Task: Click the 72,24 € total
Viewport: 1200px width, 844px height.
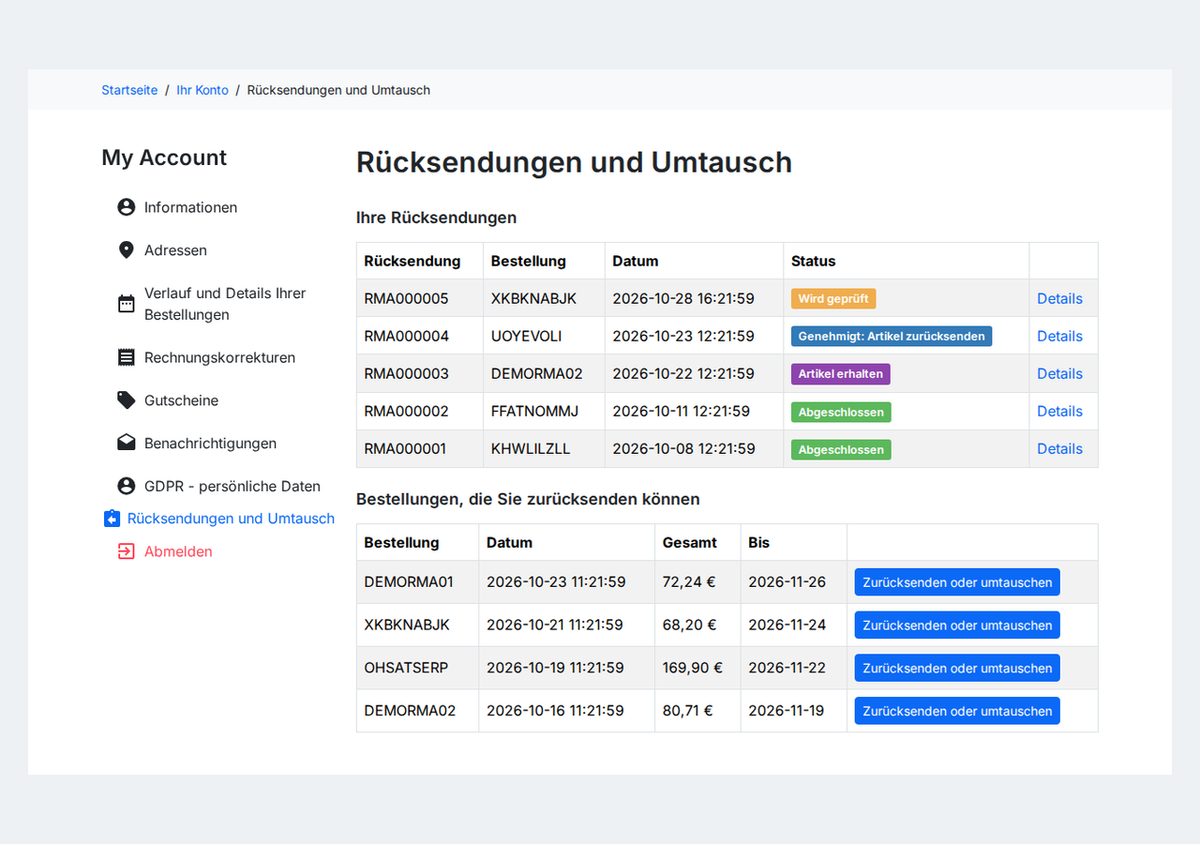Action: (x=690, y=582)
